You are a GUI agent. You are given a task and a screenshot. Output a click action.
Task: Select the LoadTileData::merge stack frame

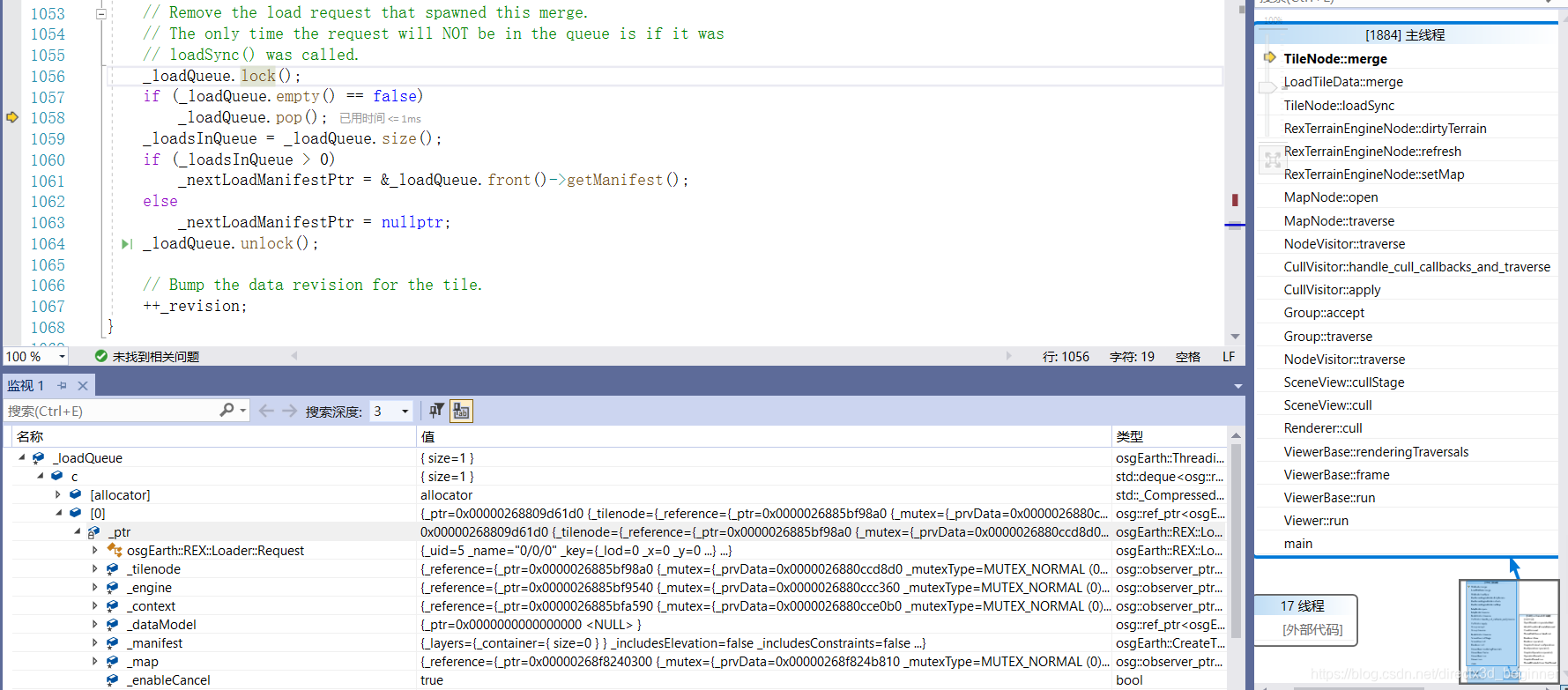click(1343, 82)
